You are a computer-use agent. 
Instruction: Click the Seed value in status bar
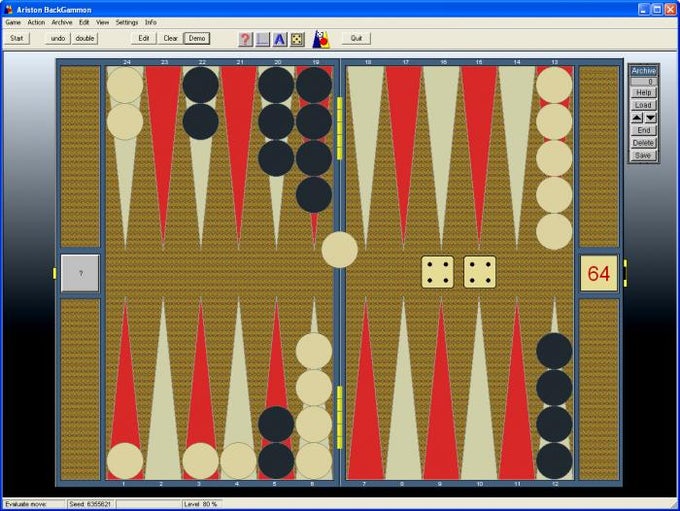tap(90, 504)
